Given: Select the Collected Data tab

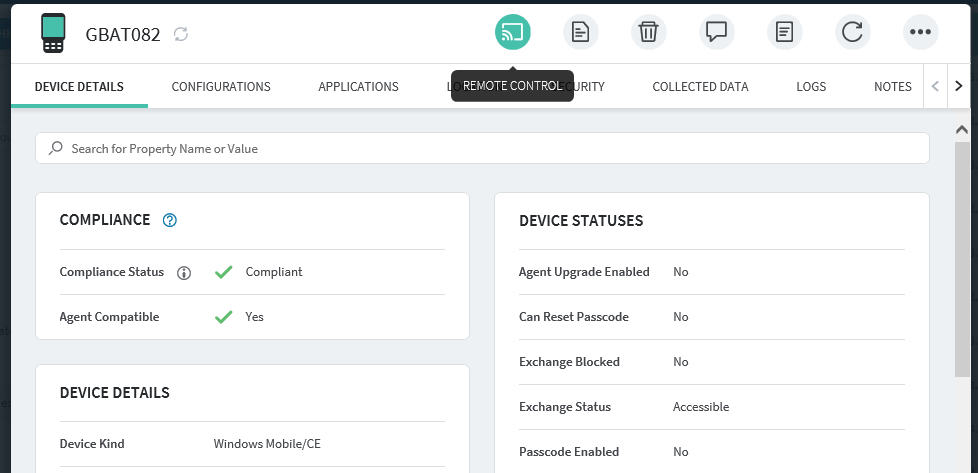Looking at the screenshot, I should coord(700,87).
